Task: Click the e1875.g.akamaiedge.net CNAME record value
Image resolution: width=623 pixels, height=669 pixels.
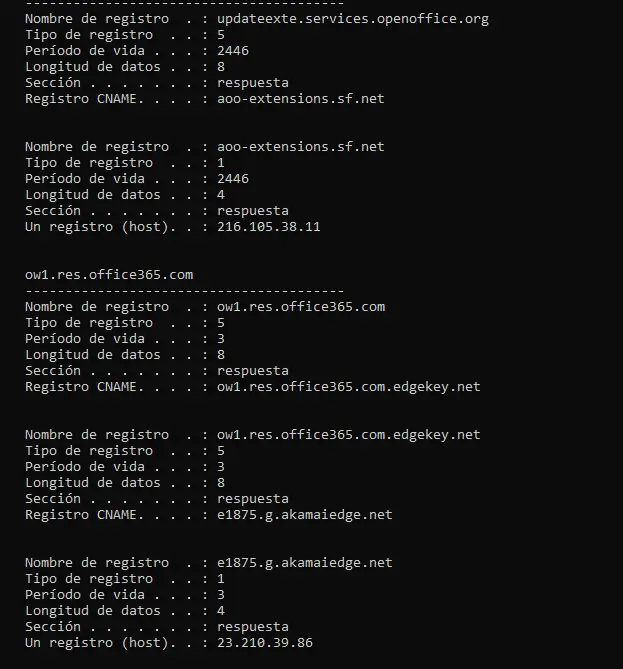Action: coord(304,514)
